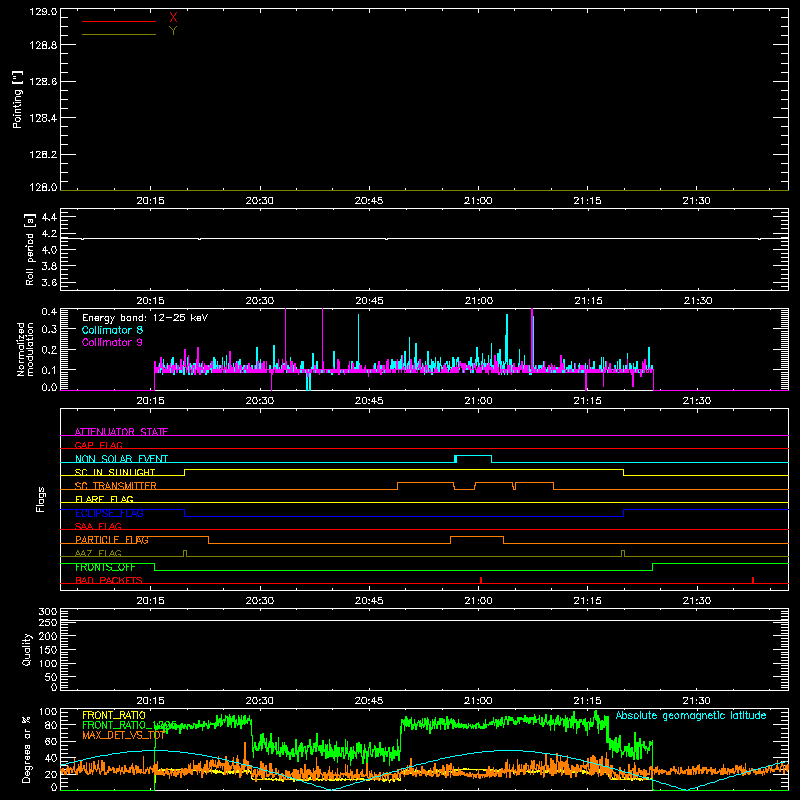800x800 pixels.
Task: Click the 4.4 Roll period tick label
Action: [x=49, y=217]
